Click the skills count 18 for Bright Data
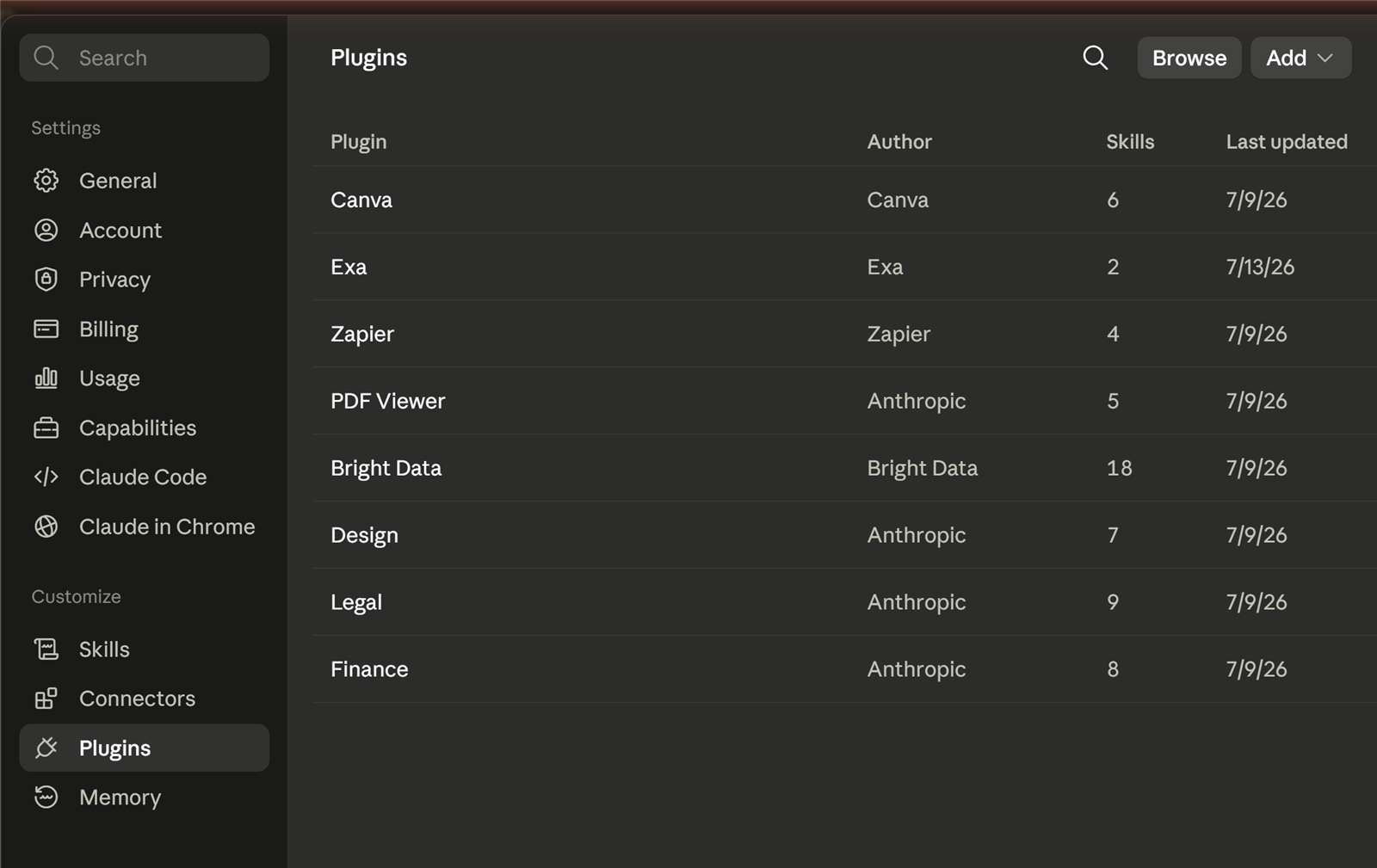Screen dimensions: 1377x868 [1119, 468]
